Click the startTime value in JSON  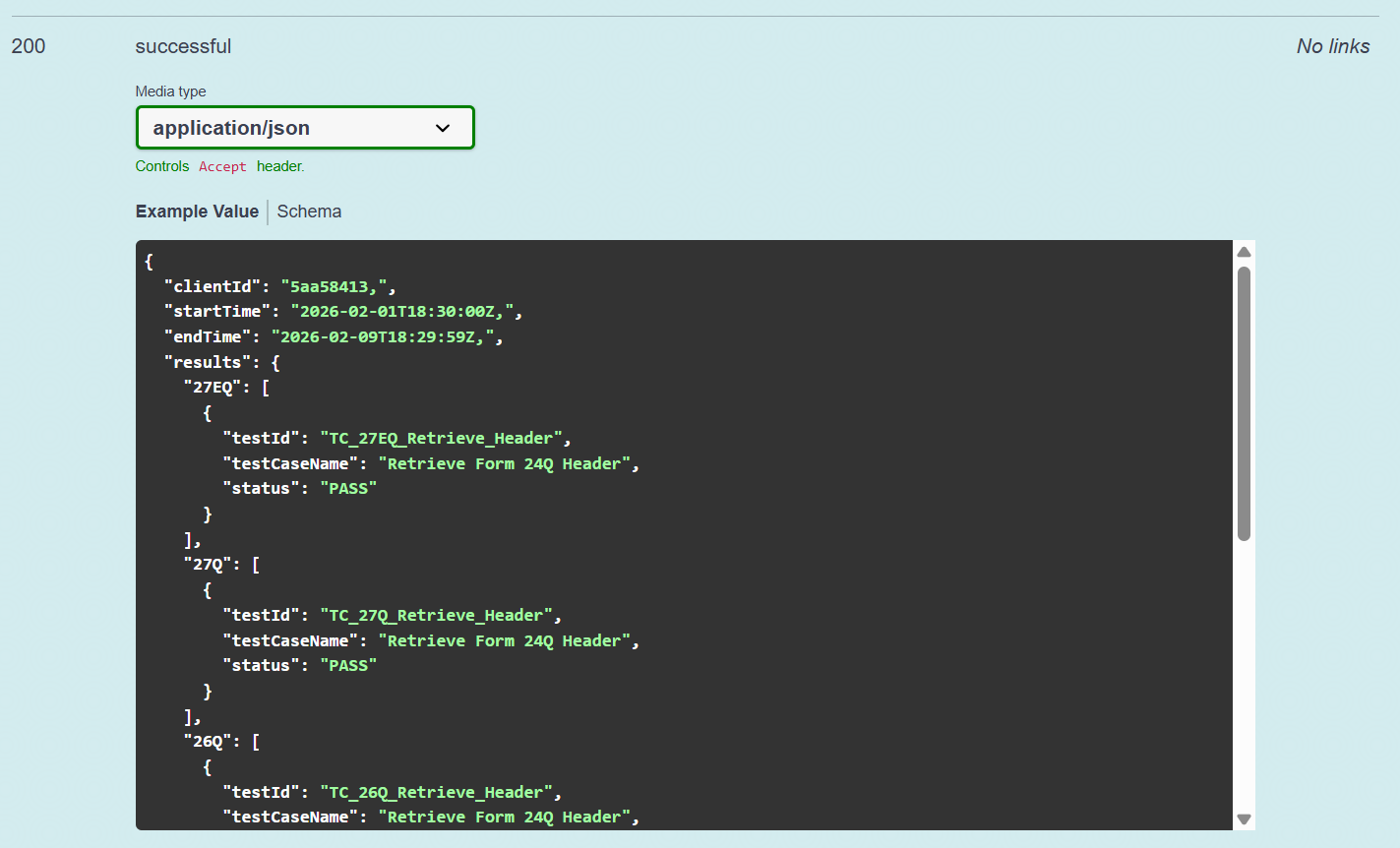tap(406, 312)
